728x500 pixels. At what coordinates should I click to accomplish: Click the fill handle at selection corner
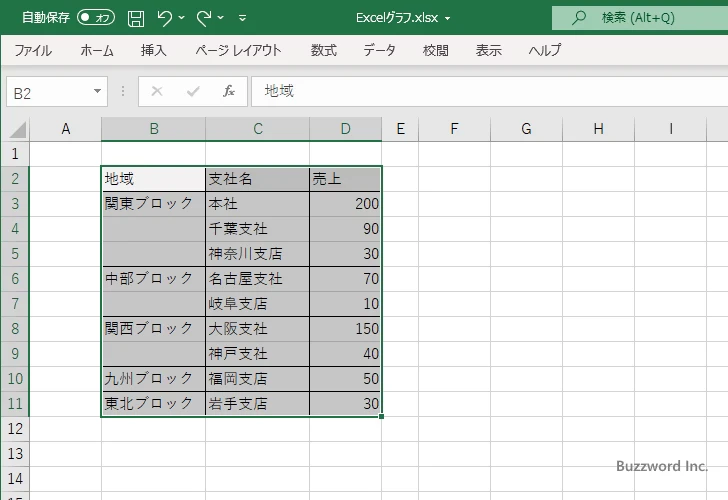(x=381, y=416)
